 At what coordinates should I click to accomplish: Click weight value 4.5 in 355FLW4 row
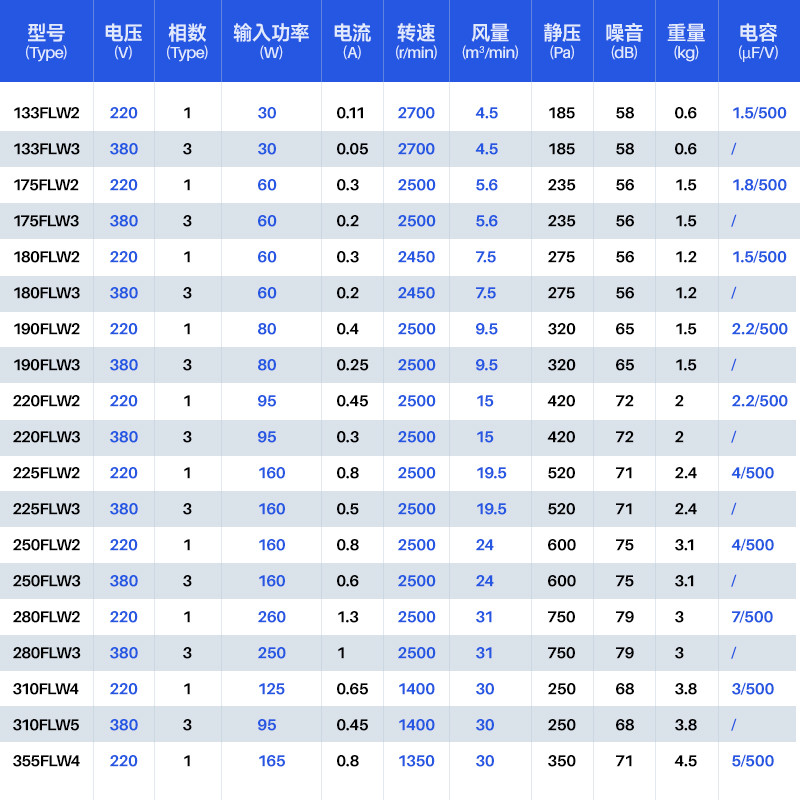click(x=686, y=761)
